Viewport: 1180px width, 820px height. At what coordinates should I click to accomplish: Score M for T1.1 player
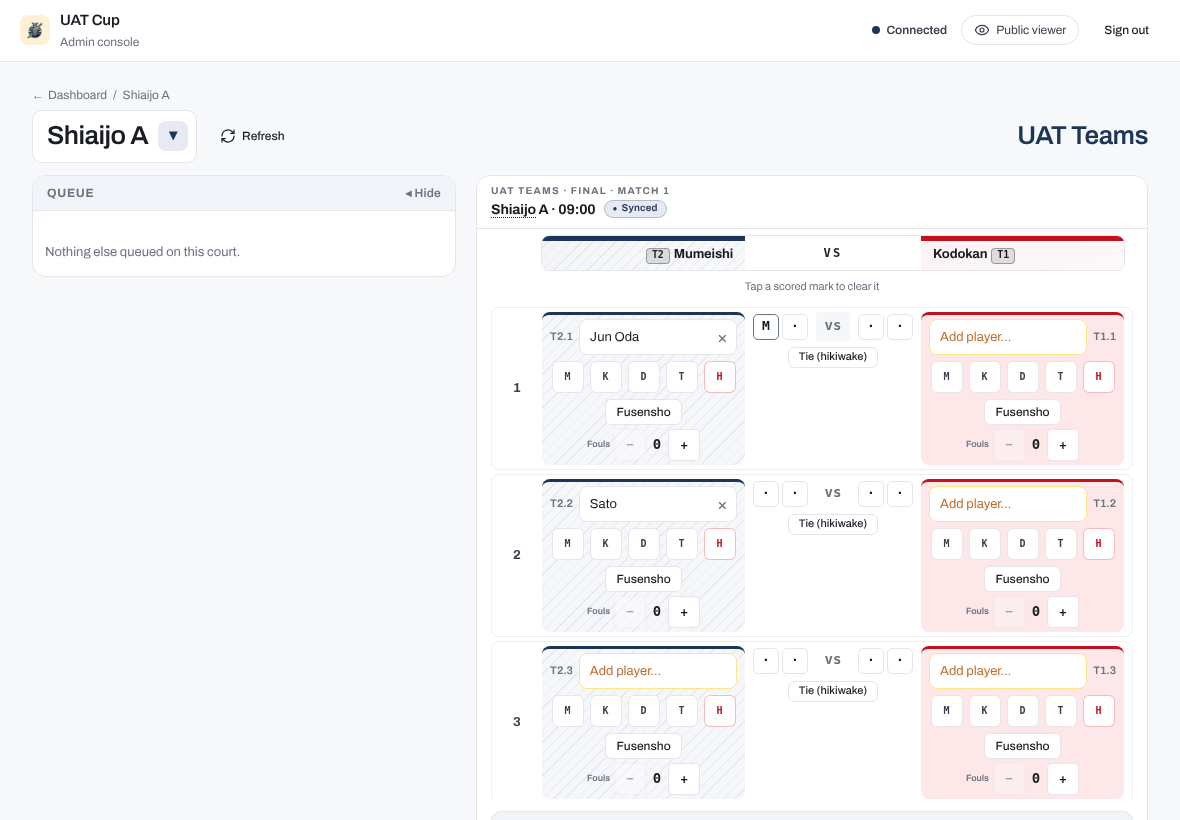(947, 377)
